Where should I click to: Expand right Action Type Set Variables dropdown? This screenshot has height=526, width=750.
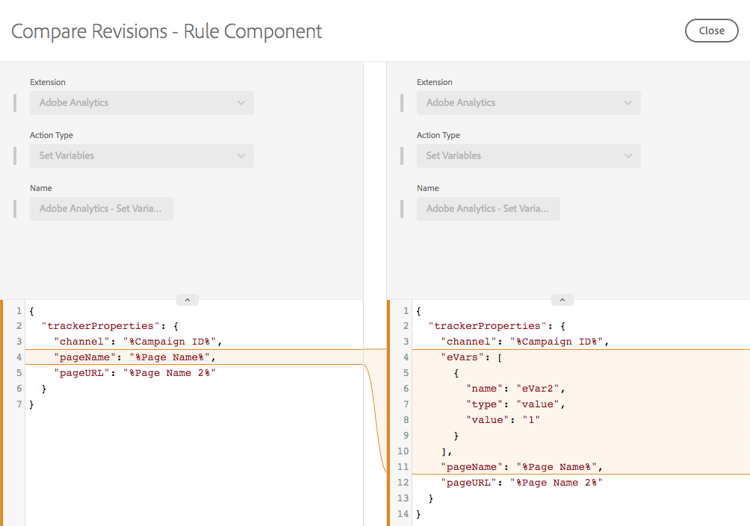[x=528, y=155]
